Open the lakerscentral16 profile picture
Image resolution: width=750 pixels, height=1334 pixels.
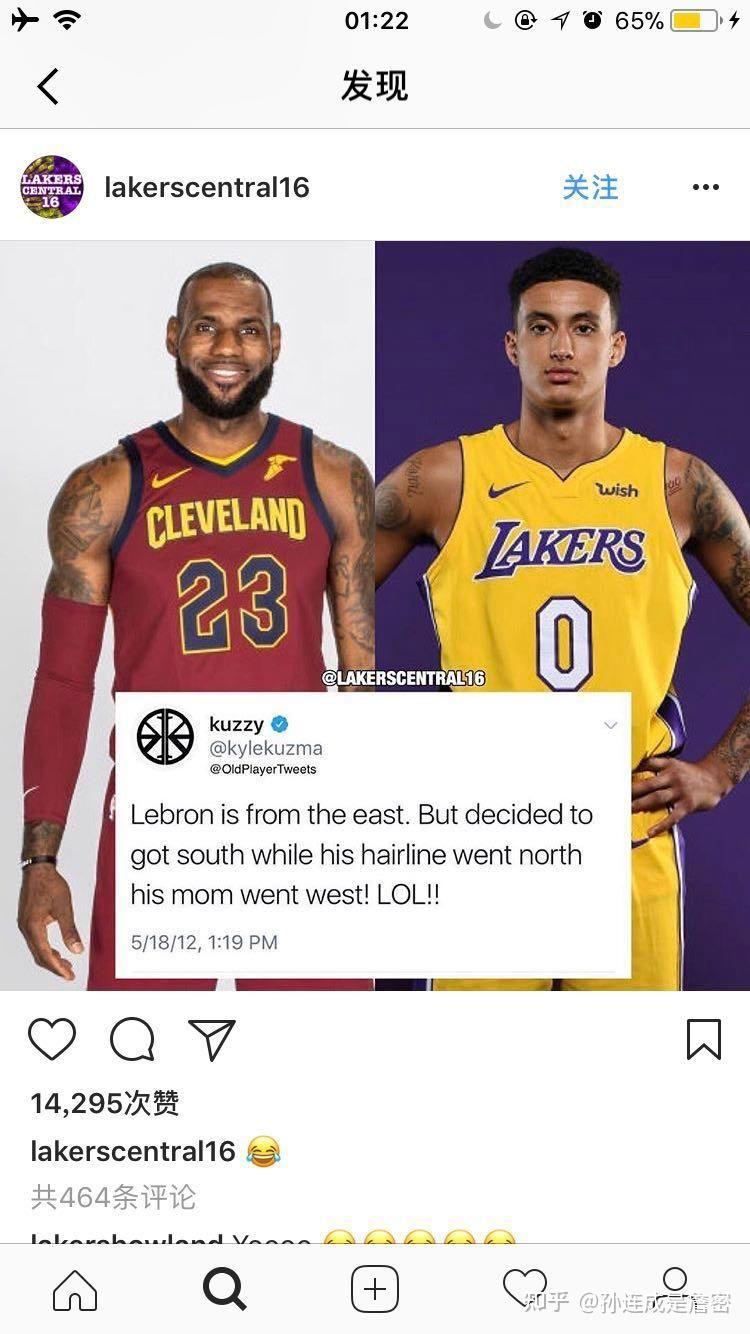[x=52, y=187]
